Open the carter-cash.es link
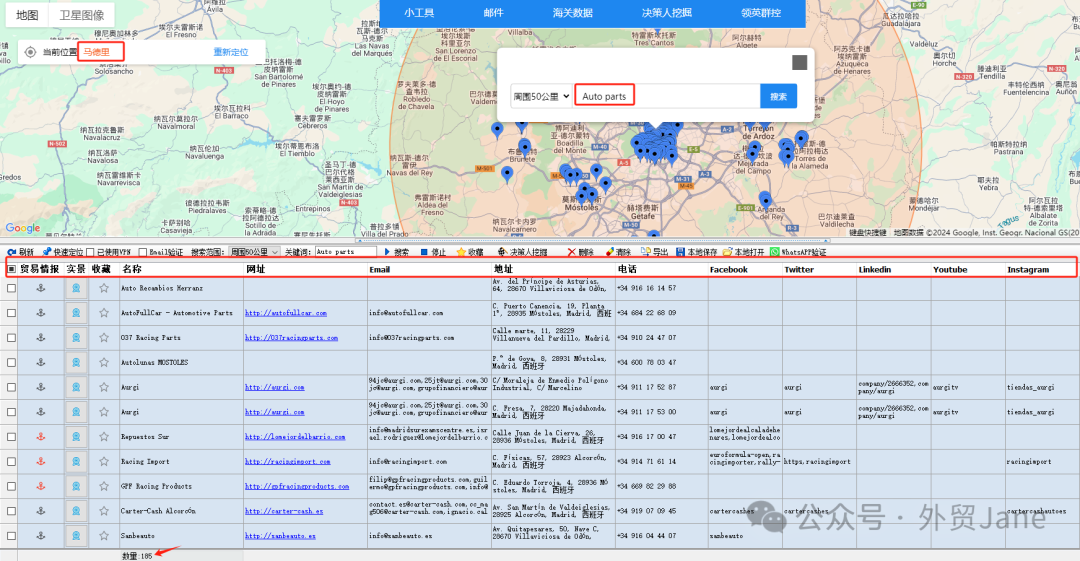The image size is (1080, 561). 284,511
